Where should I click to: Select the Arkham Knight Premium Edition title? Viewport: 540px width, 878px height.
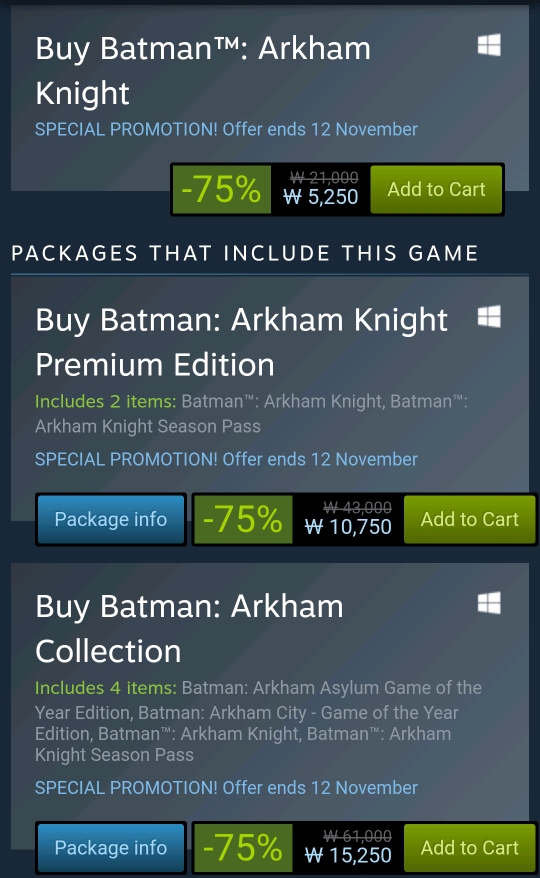[x=241, y=342]
